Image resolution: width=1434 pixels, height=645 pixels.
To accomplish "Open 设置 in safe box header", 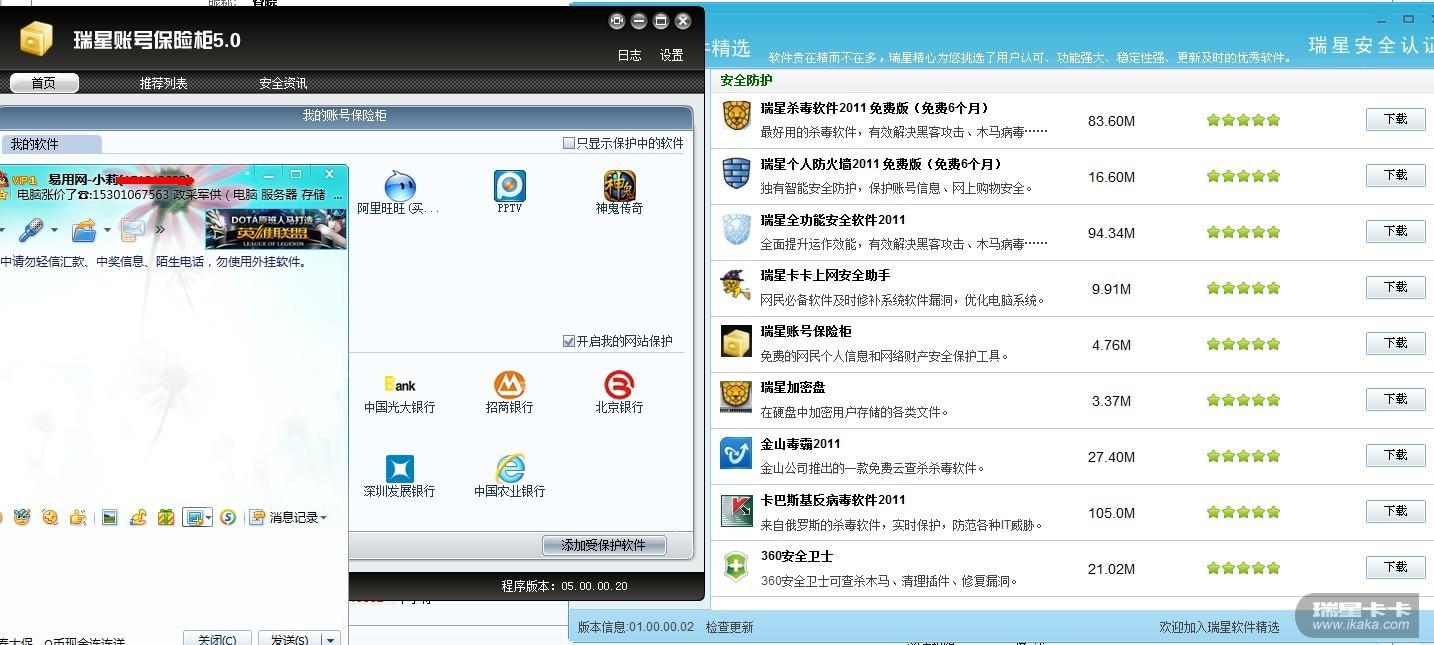I will 672,55.
